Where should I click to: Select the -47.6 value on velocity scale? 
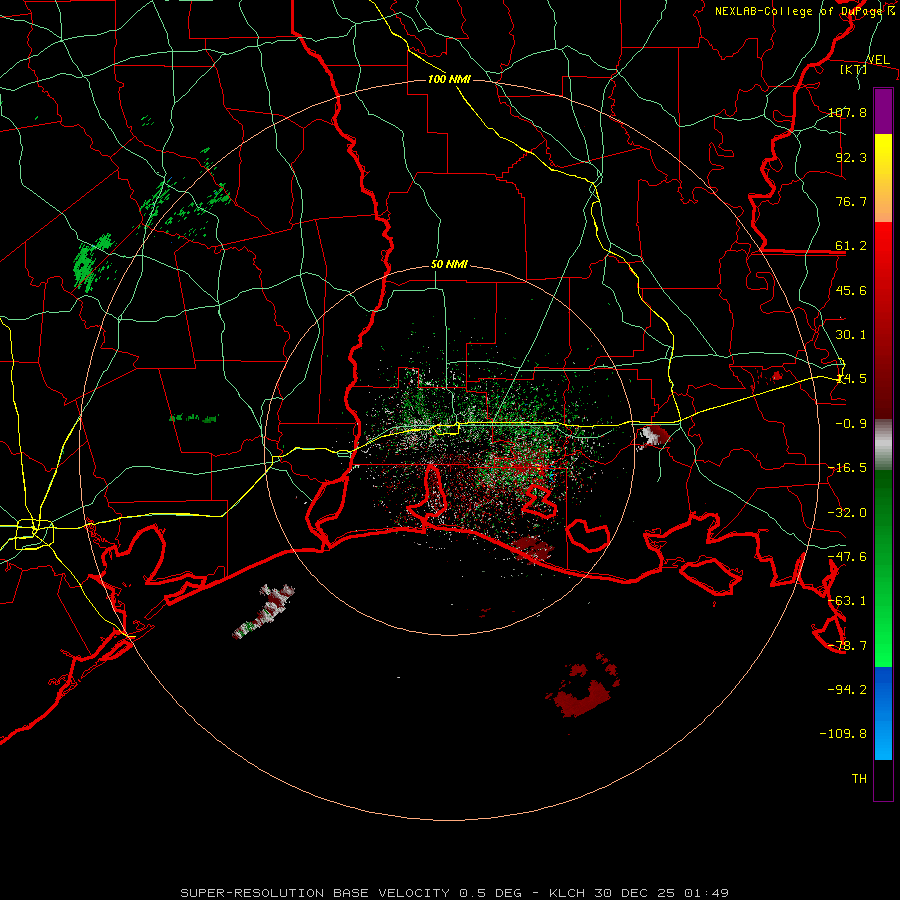click(x=848, y=556)
